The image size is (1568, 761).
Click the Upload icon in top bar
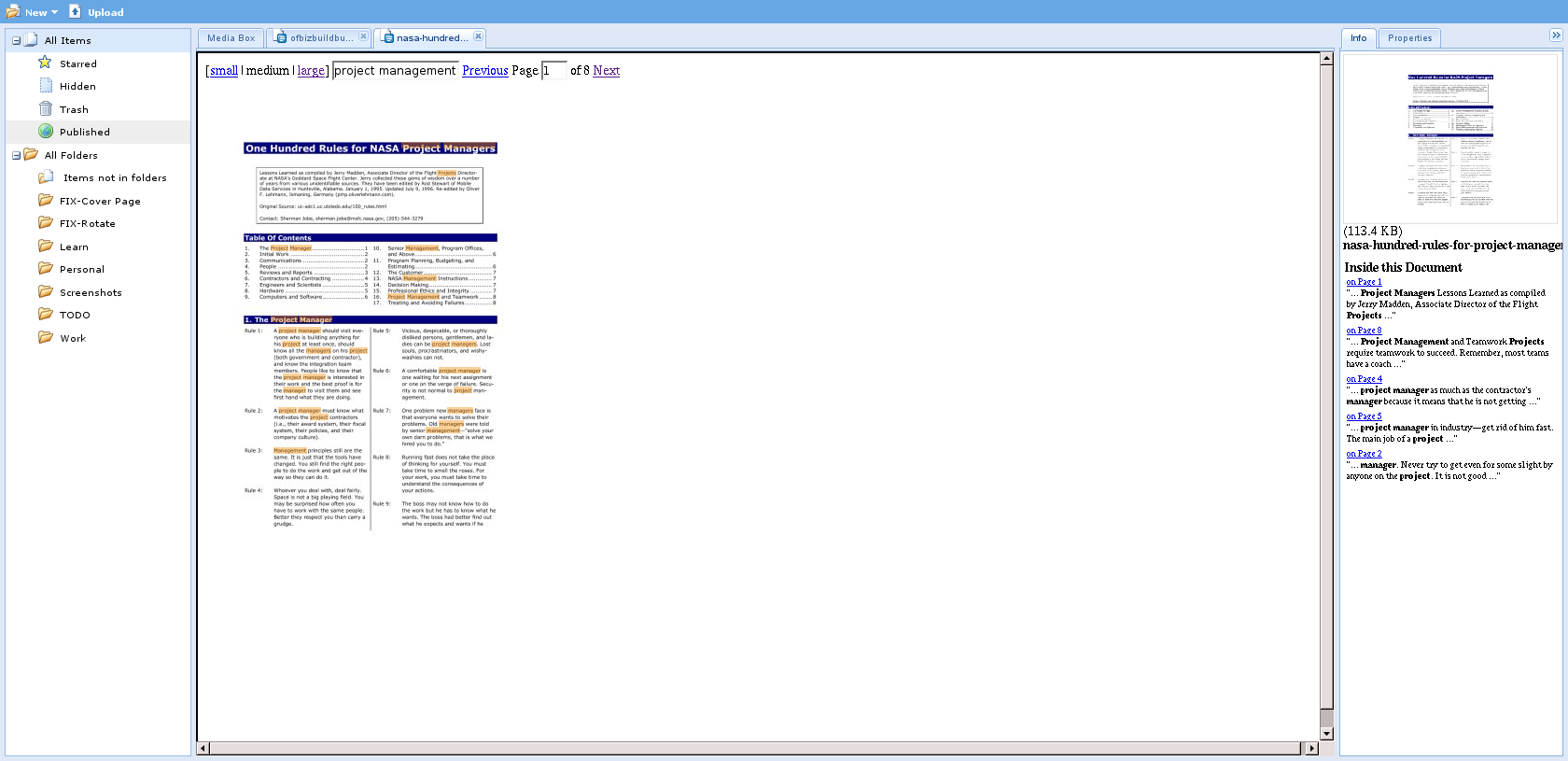click(x=76, y=11)
